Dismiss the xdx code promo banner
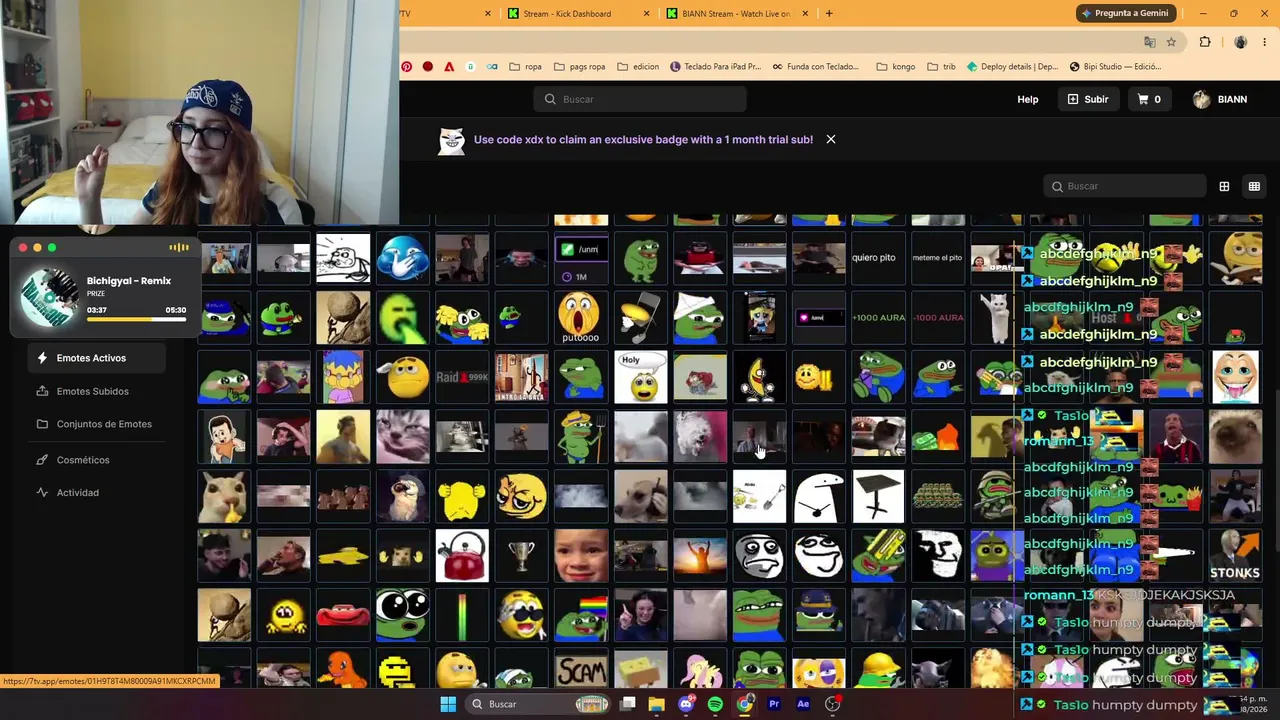The height and width of the screenshot is (720, 1280). click(831, 139)
